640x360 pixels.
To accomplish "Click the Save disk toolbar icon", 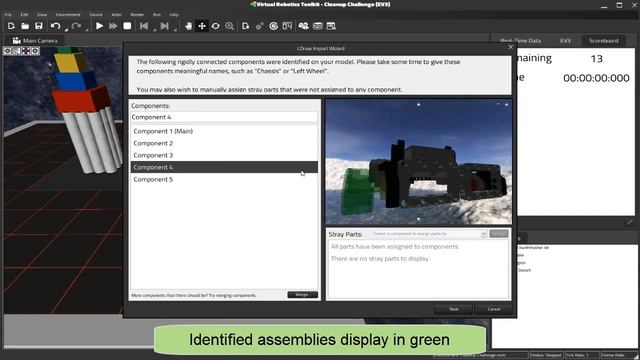I will tap(39, 26).
